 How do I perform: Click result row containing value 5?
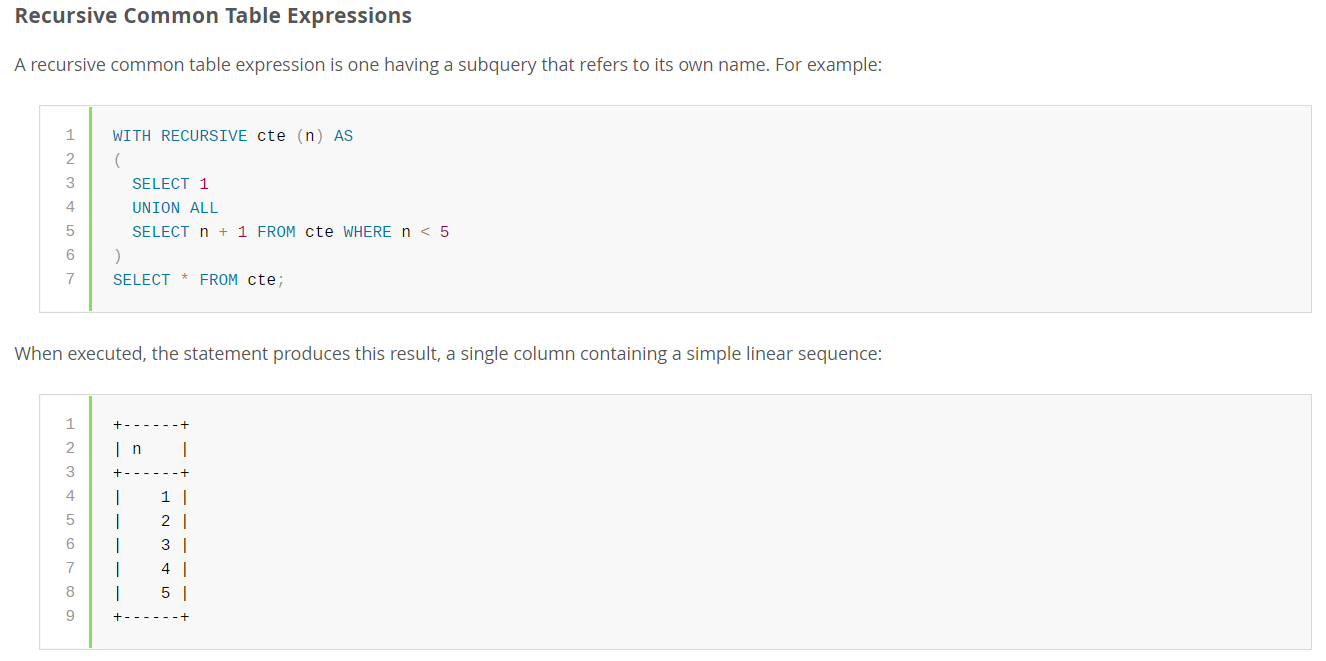[152, 592]
